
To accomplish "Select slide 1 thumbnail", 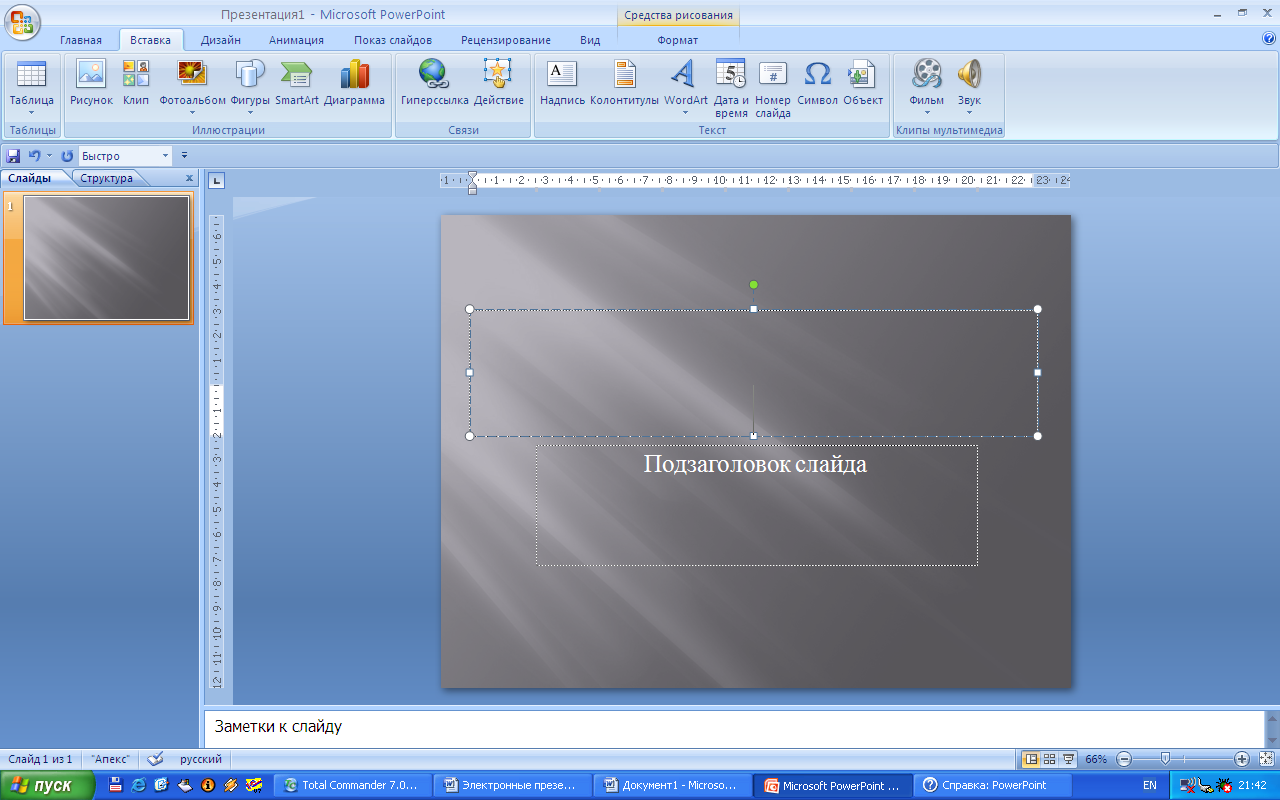I will [x=107, y=258].
